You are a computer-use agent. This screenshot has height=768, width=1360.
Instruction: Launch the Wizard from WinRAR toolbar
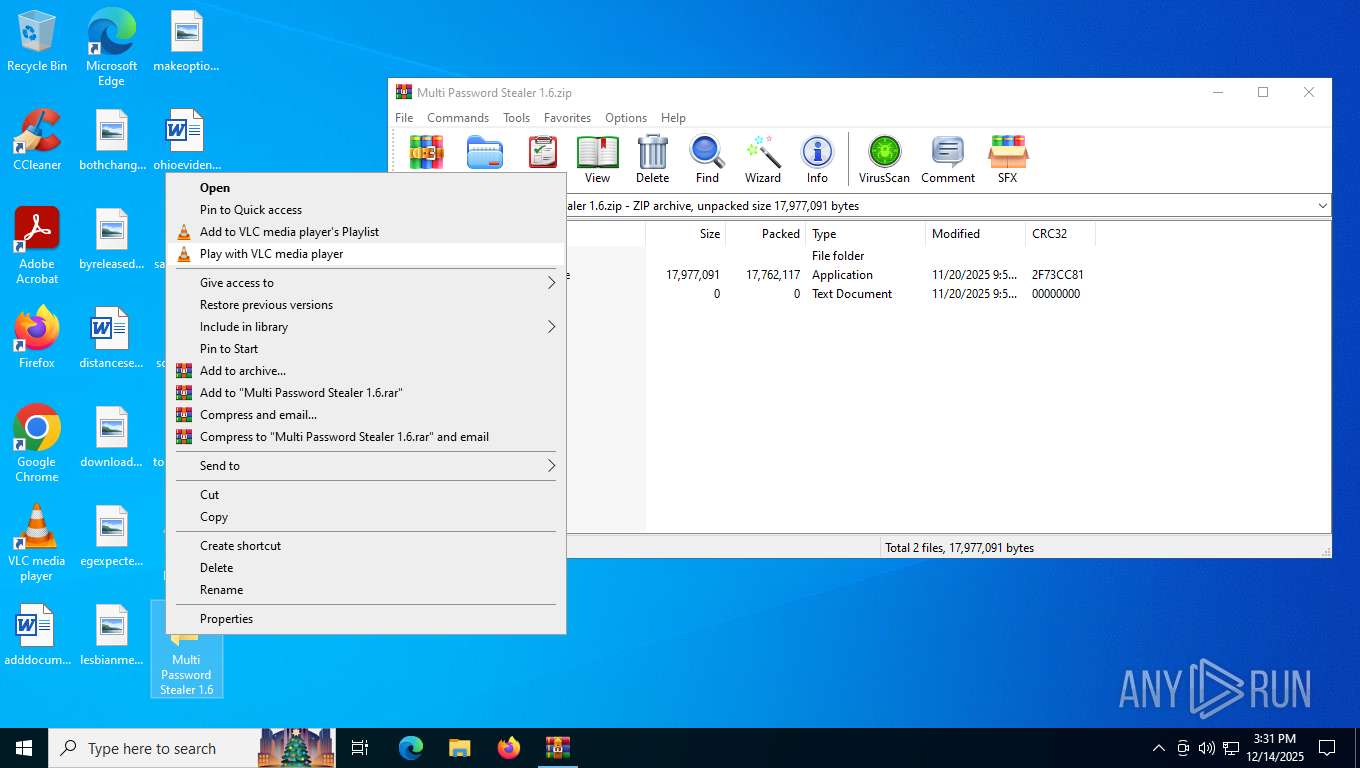point(762,160)
